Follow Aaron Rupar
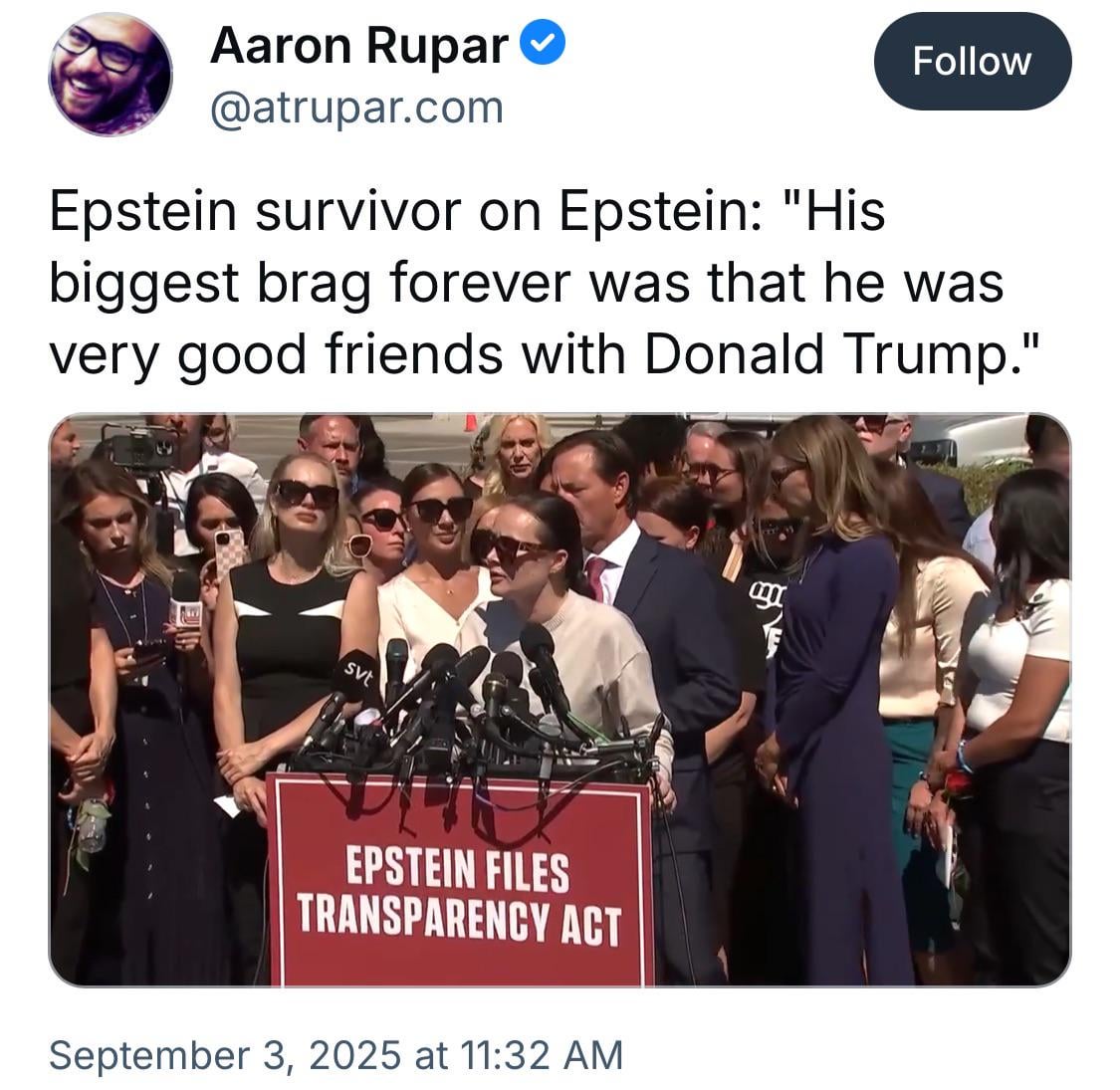The width and height of the screenshot is (1120, 1090). pos(972,62)
